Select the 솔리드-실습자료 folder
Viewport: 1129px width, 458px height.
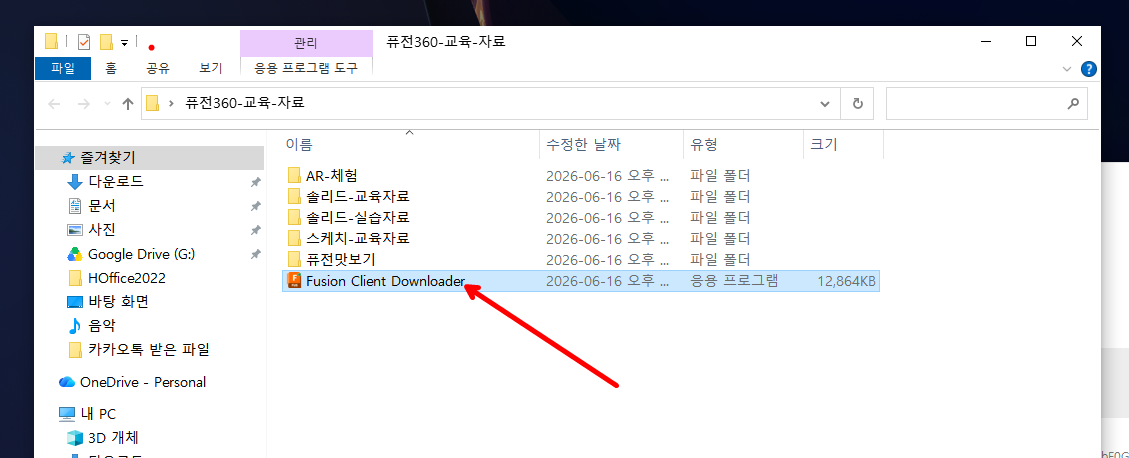pyautogui.click(x=358, y=217)
